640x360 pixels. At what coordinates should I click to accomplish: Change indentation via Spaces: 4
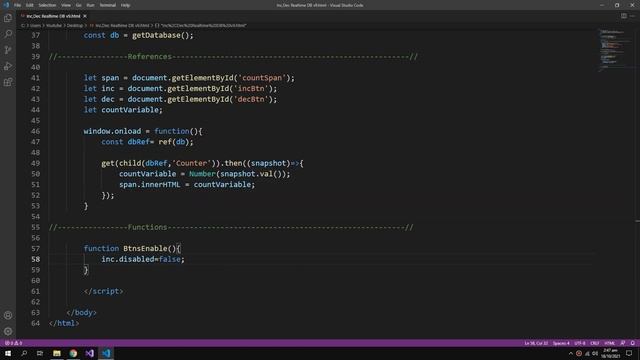[x=561, y=343]
